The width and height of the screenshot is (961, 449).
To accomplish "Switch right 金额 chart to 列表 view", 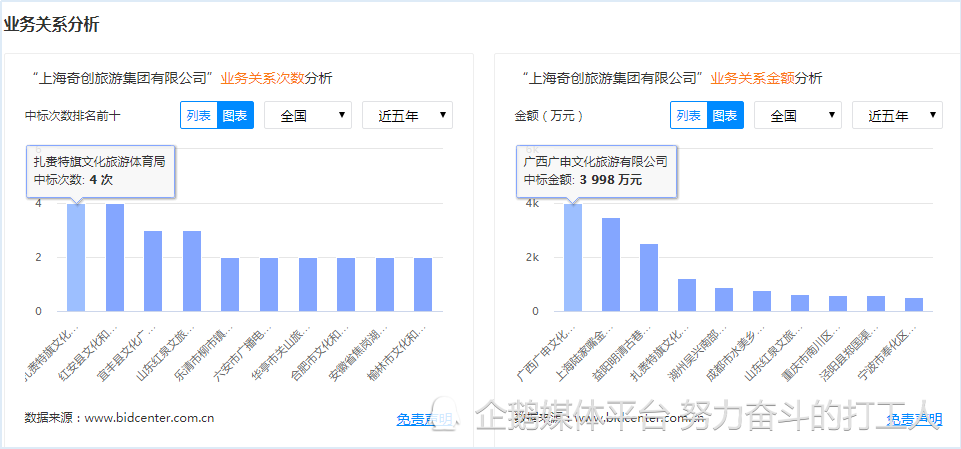I will click(688, 115).
